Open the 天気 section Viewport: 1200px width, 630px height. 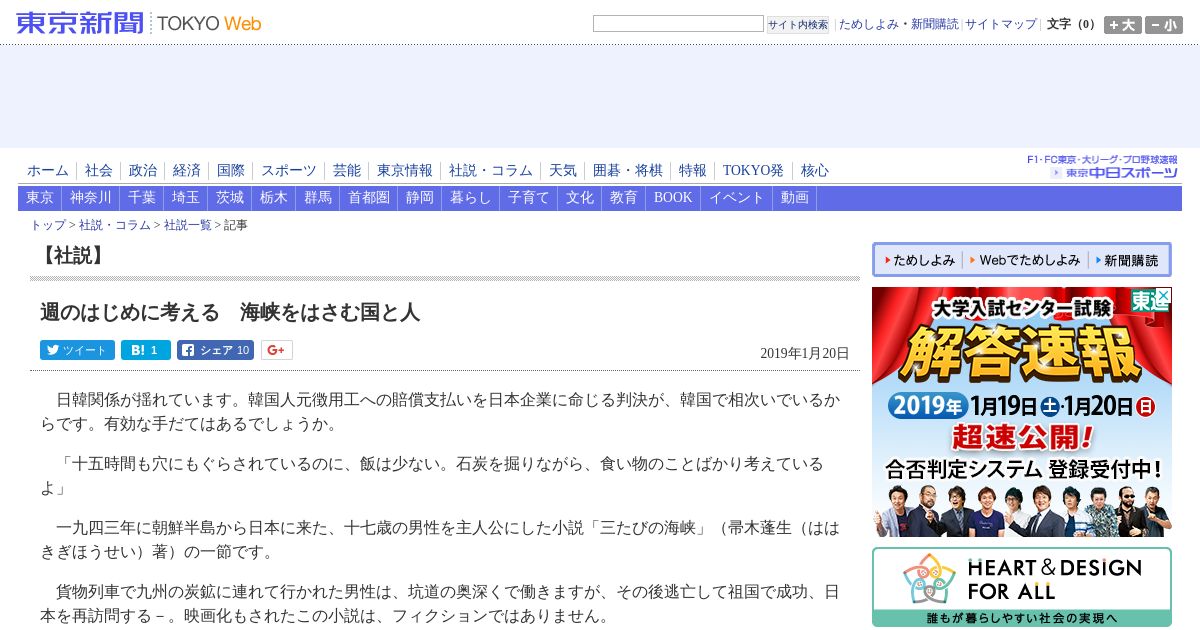pyautogui.click(x=563, y=171)
